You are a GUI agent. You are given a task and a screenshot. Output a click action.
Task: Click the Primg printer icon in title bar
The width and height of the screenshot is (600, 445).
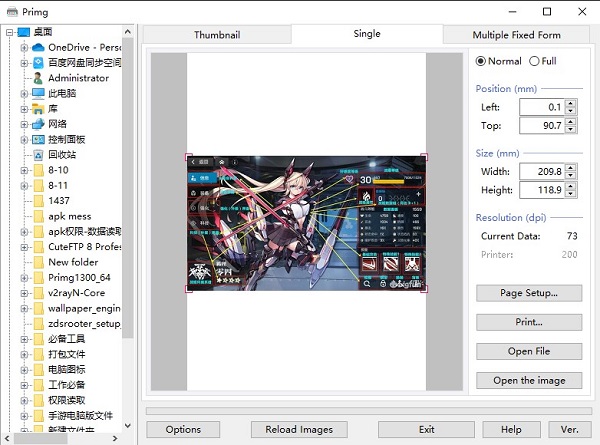pyautogui.click(x=12, y=12)
